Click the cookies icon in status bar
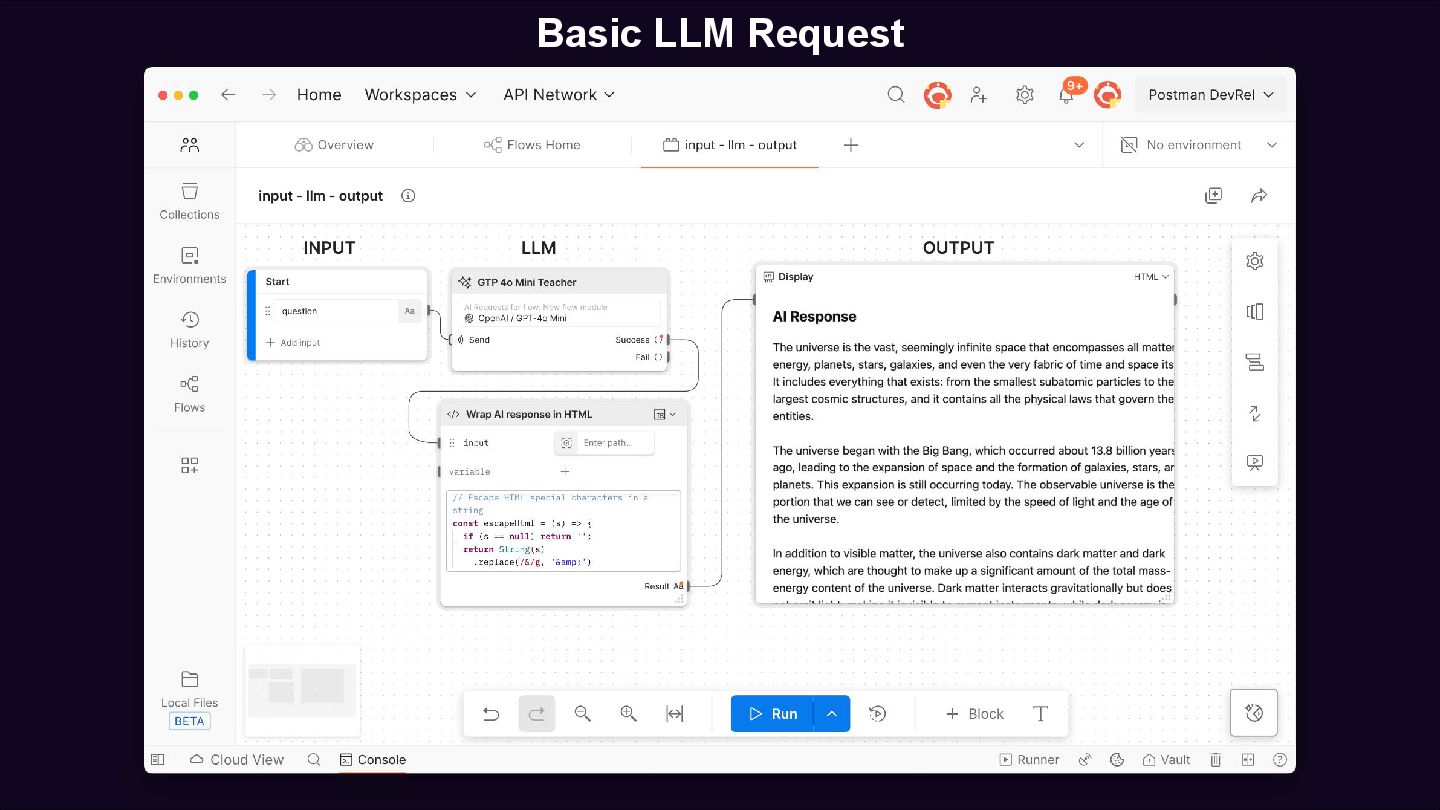Image resolution: width=1440 pixels, height=810 pixels. [1118, 760]
